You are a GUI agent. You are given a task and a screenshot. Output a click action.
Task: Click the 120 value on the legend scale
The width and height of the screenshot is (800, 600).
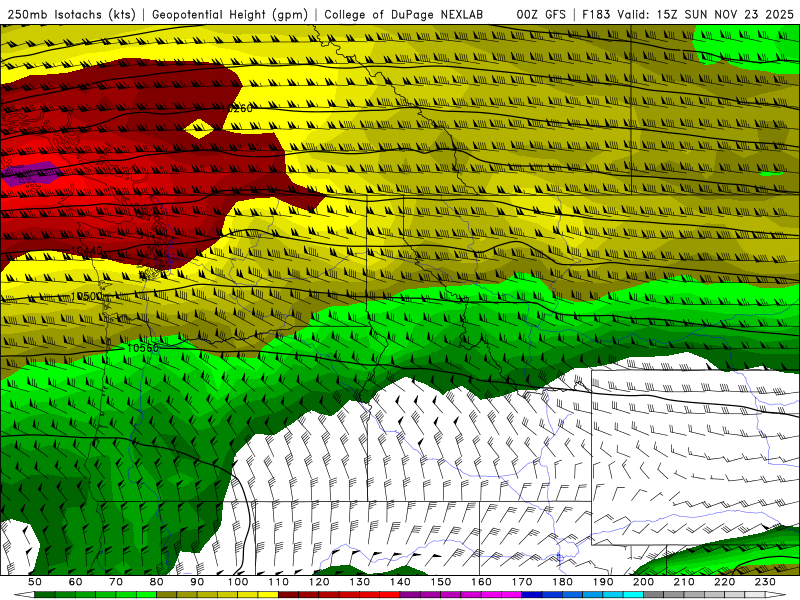pos(319,582)
